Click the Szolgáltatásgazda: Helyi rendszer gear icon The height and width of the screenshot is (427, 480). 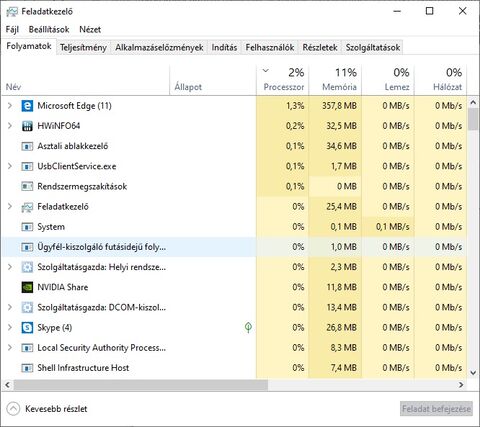[27, 267]
